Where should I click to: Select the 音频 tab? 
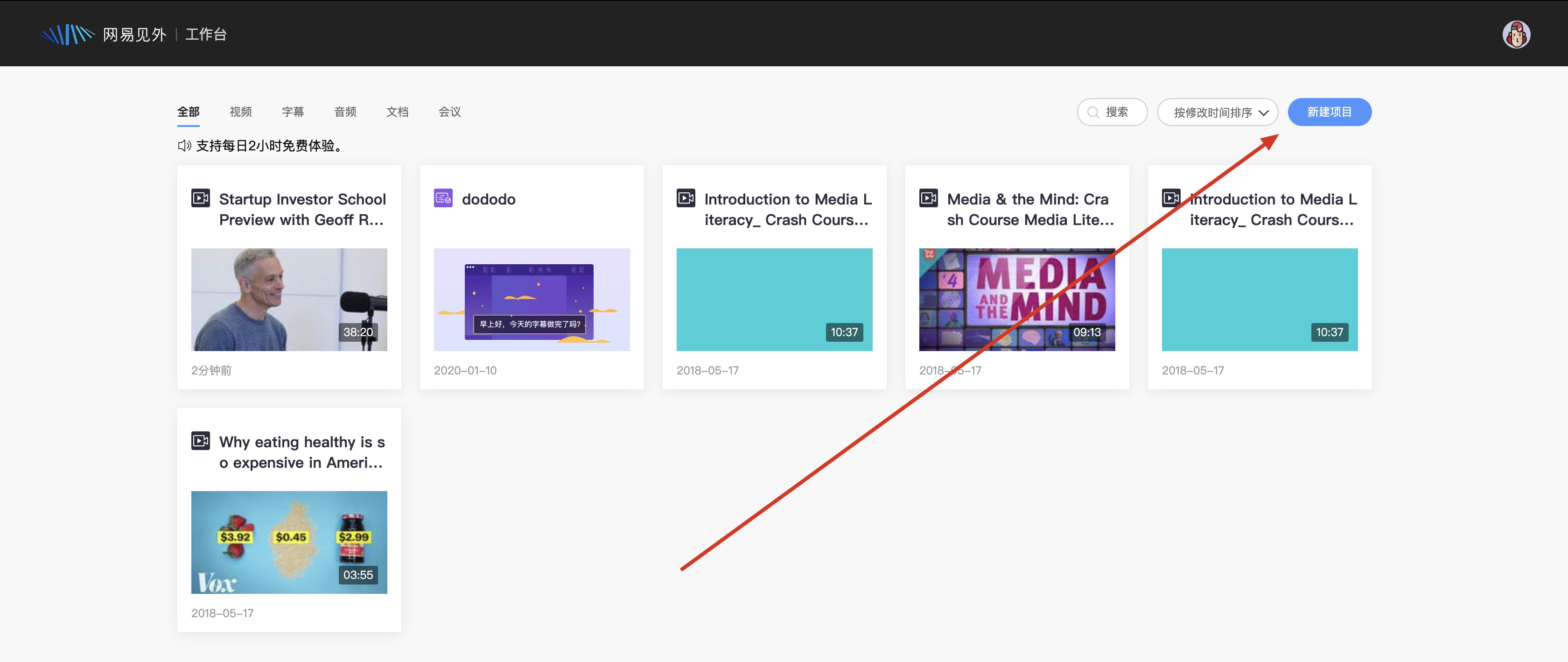(x=345, y=112)
